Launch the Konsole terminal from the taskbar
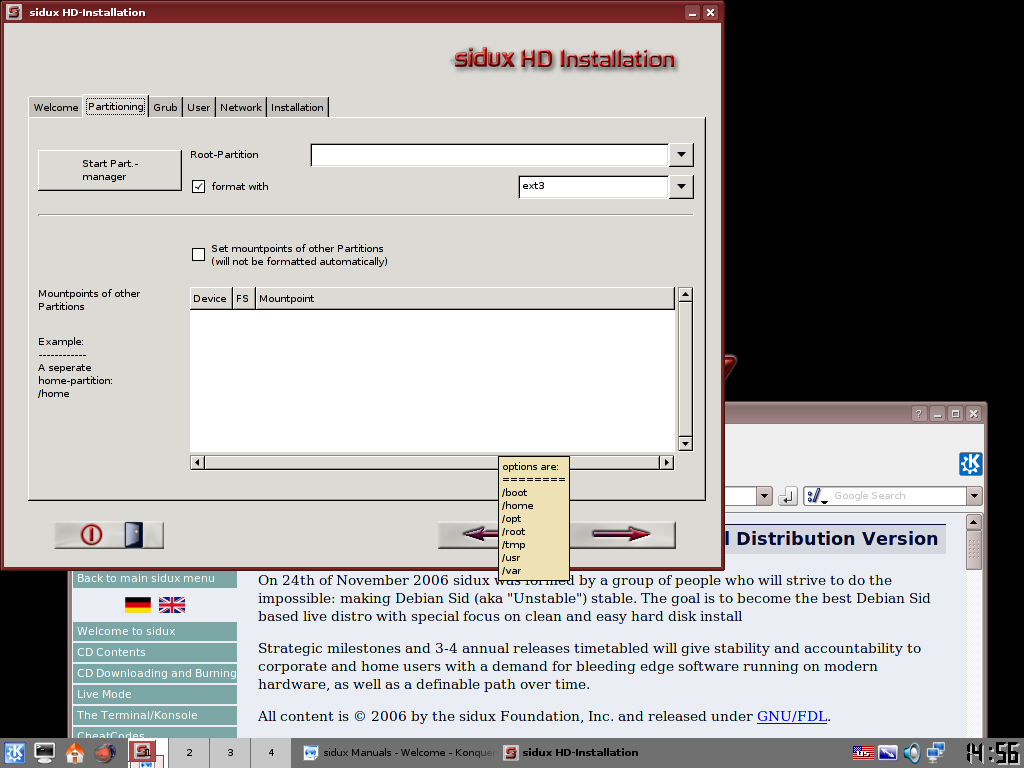 (x=44, y=753)
